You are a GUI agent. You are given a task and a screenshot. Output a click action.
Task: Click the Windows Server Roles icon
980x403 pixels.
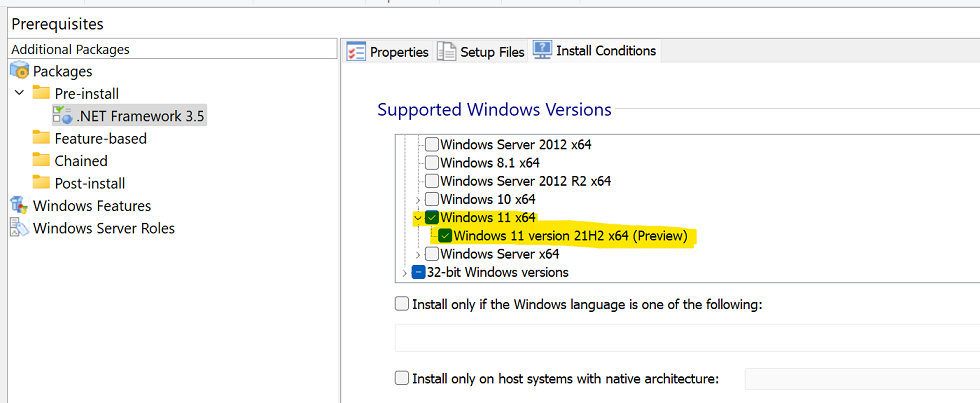pyautogui.click(x=20, y=228)
